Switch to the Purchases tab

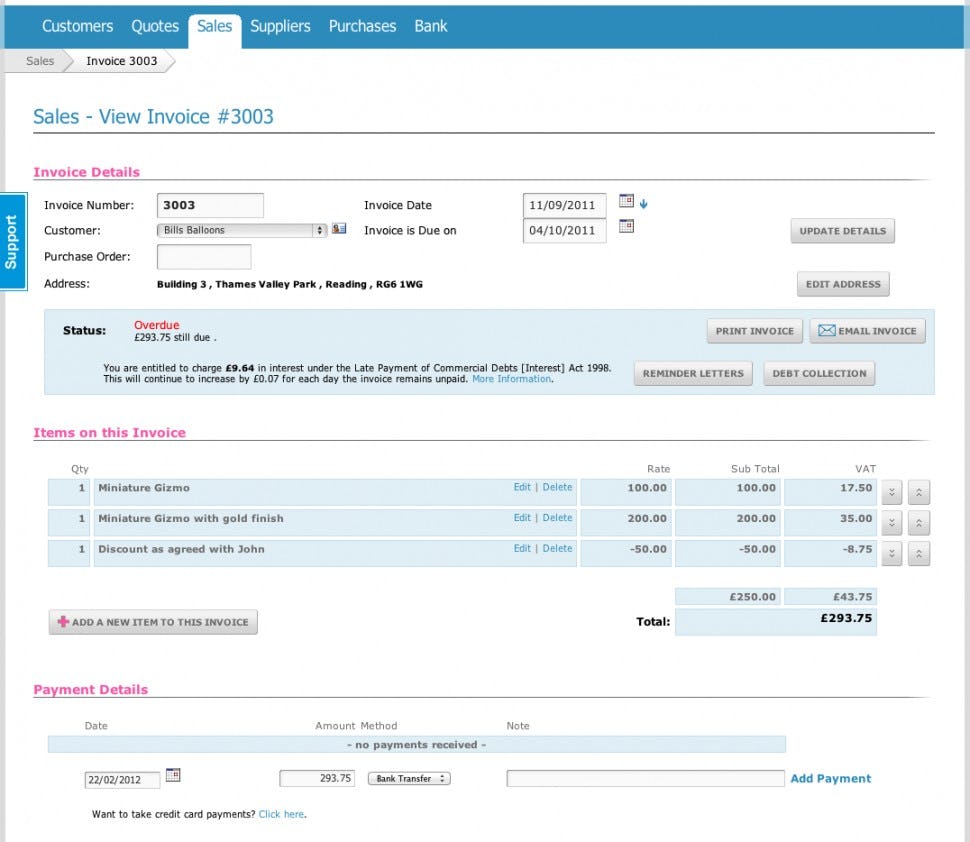coord(362,26)
